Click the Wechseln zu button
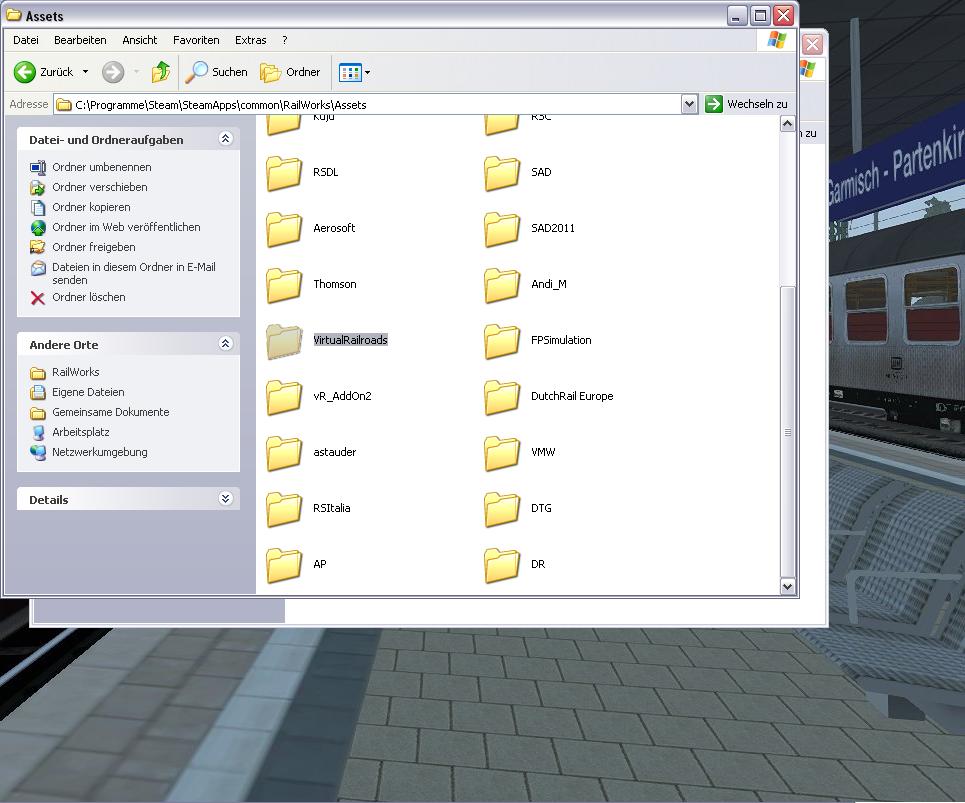This screenshot has width=965, height=803. (x=747, y=104)
